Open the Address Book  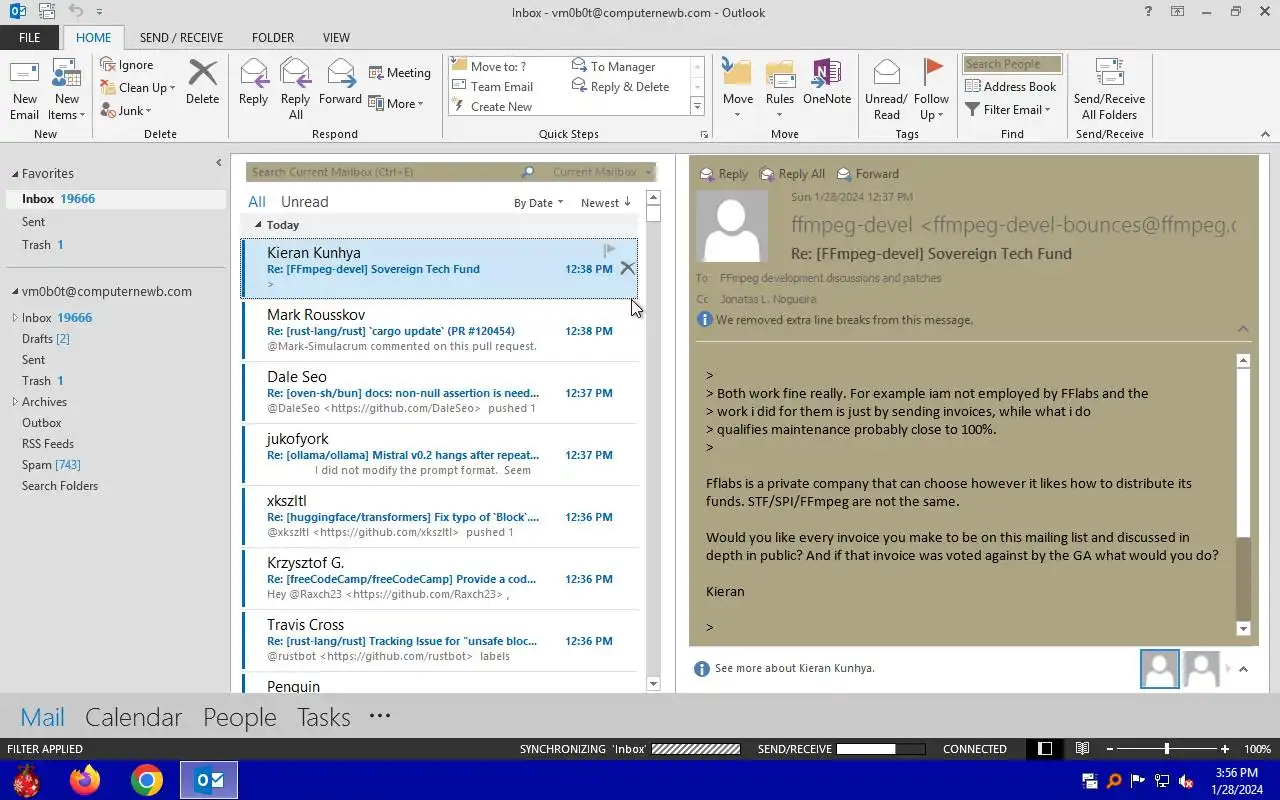point(1010,87)
